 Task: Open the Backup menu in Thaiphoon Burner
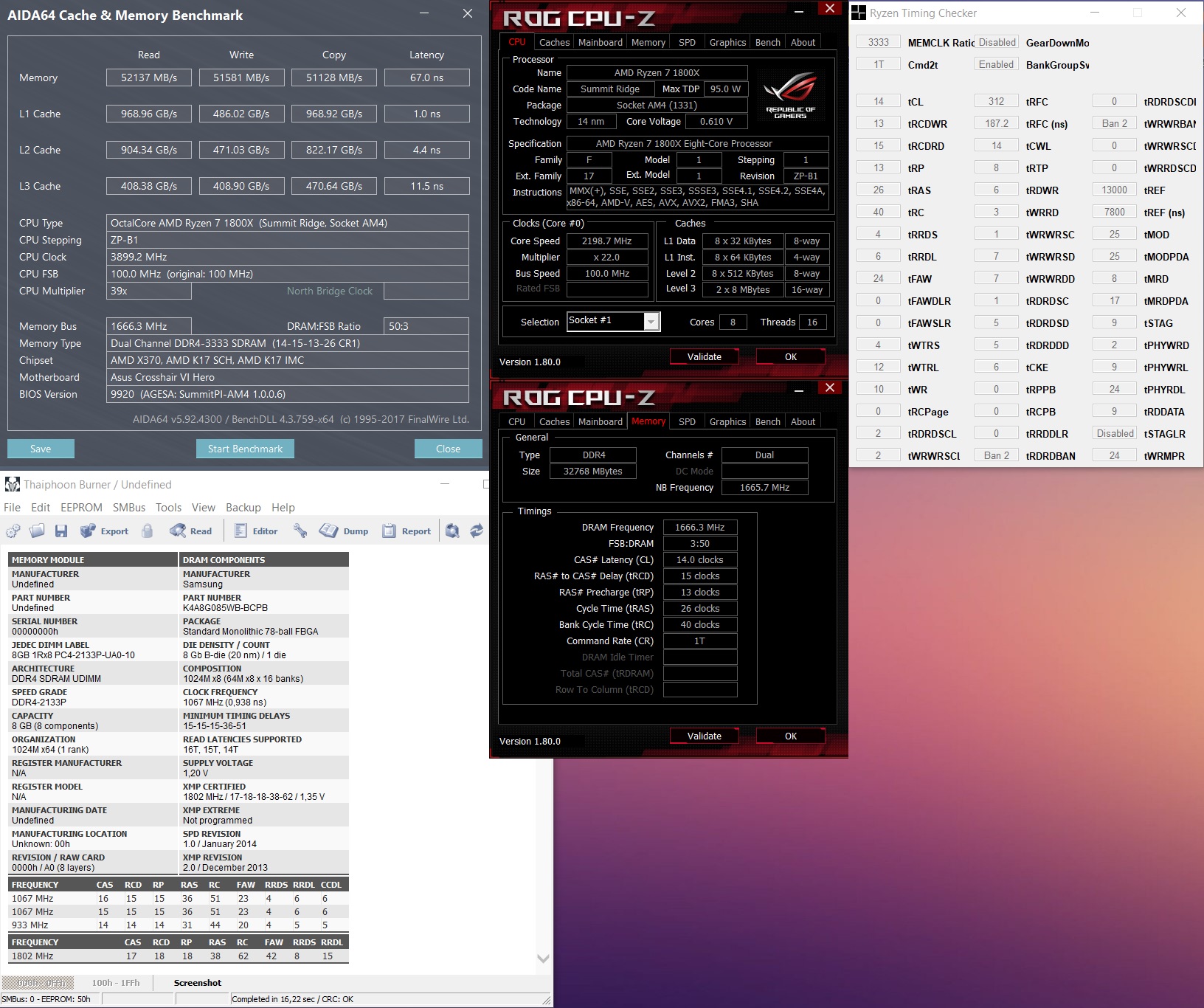point(243,507)
